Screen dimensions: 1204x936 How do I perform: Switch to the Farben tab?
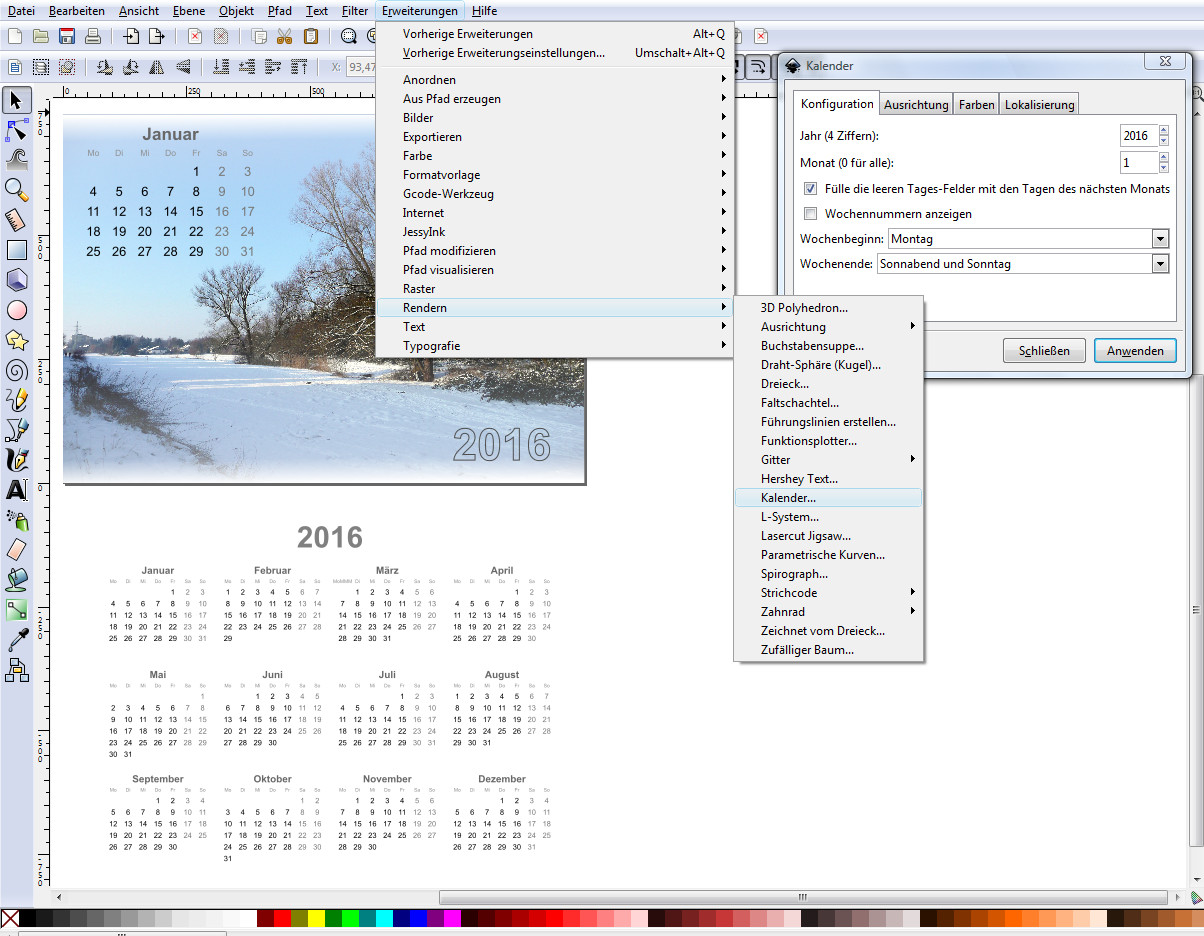[976, 105]
